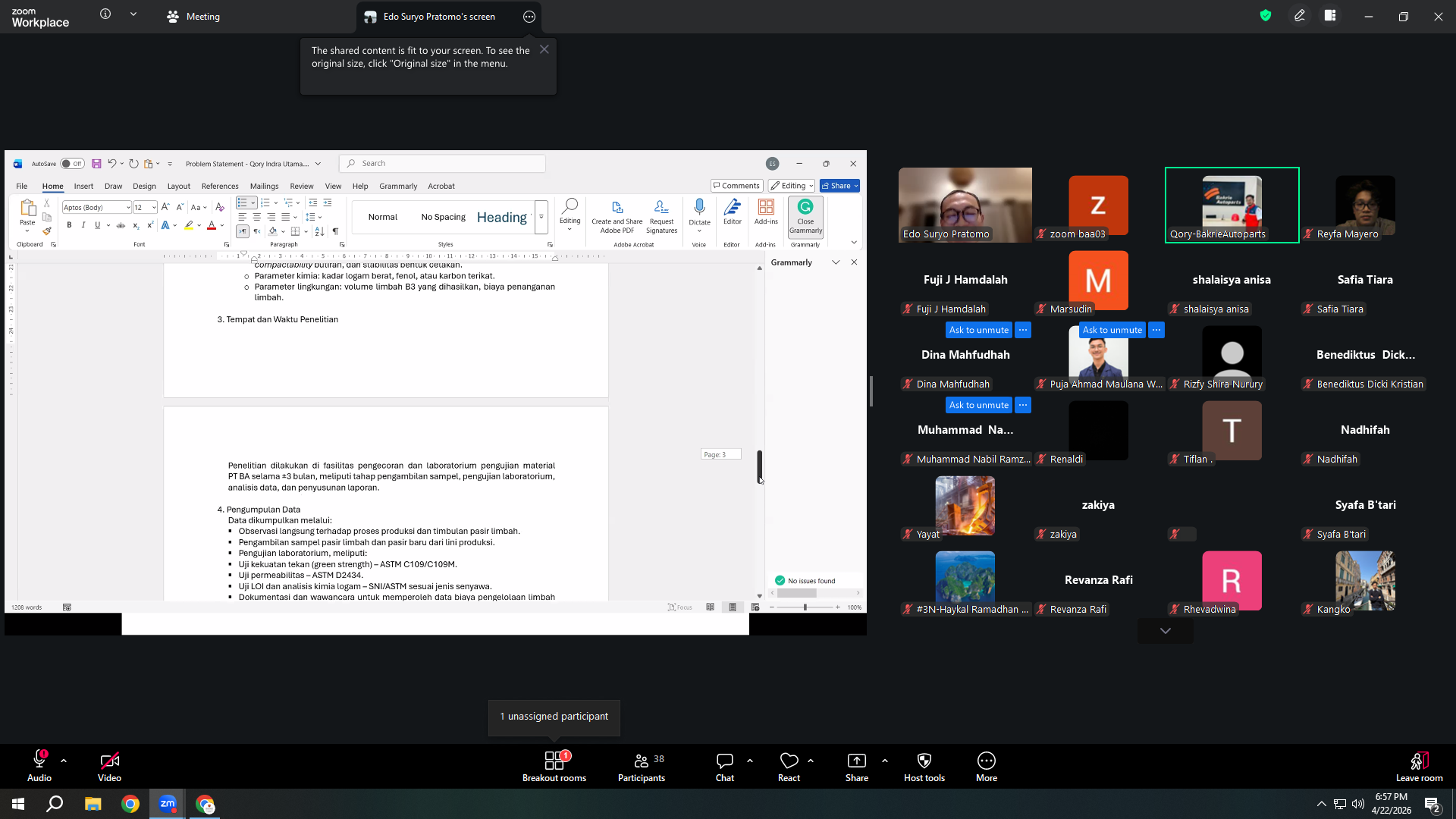
Task: Open the File menu in Word
Action: tap(22, 187)
